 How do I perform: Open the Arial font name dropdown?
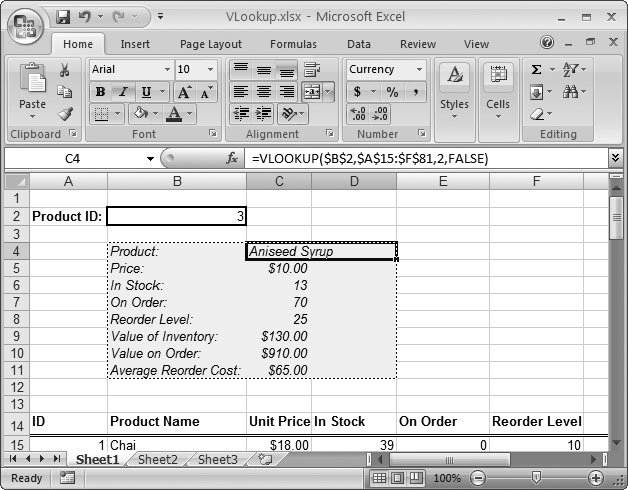[167, 70]
